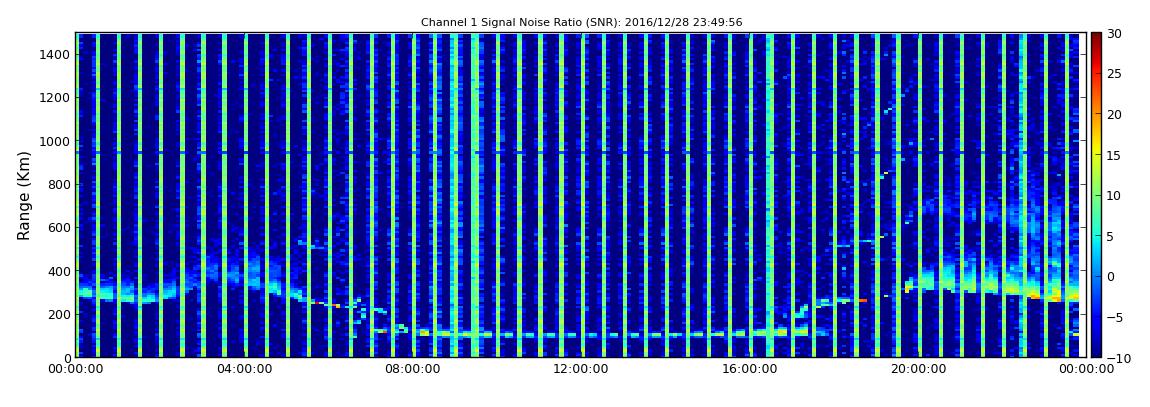Click the 200 range tick label
The width and height of the screenshot is (1150, 407).
[59, 315]
